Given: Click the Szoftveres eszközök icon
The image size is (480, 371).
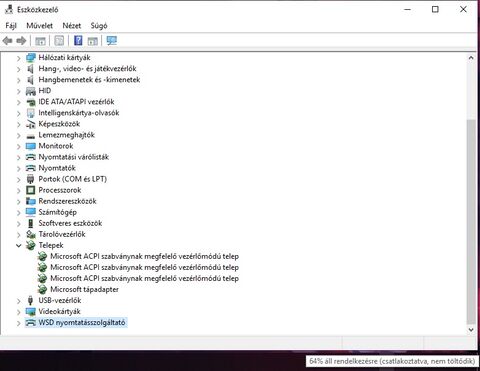Looking at the screenshot, I should coord(31,223).
